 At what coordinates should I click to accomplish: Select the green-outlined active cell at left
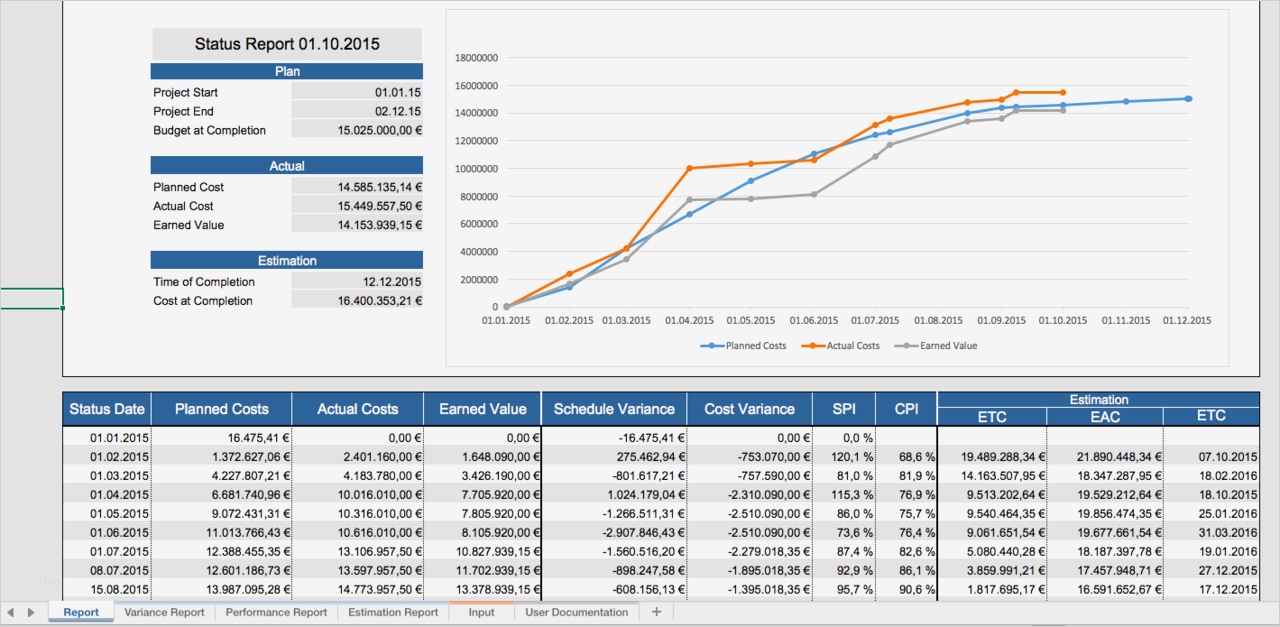[31, 298]
